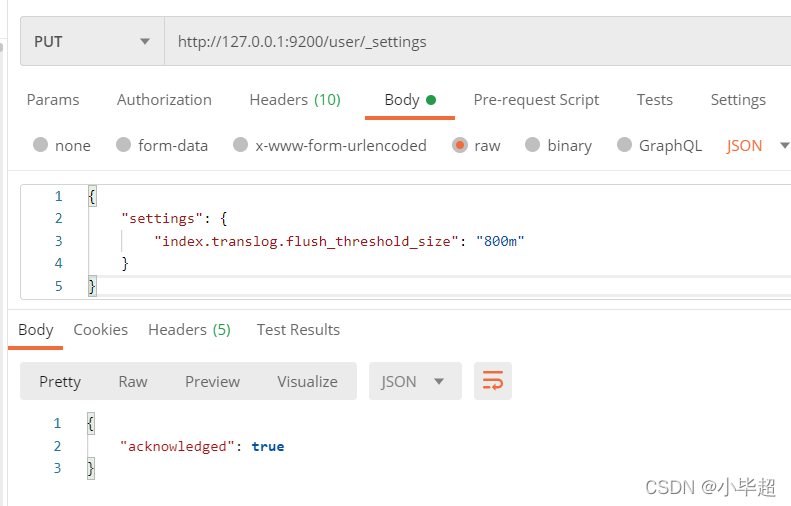791x506 pixels.
Task: View the Test Results tab
Action: pos(298,329)
